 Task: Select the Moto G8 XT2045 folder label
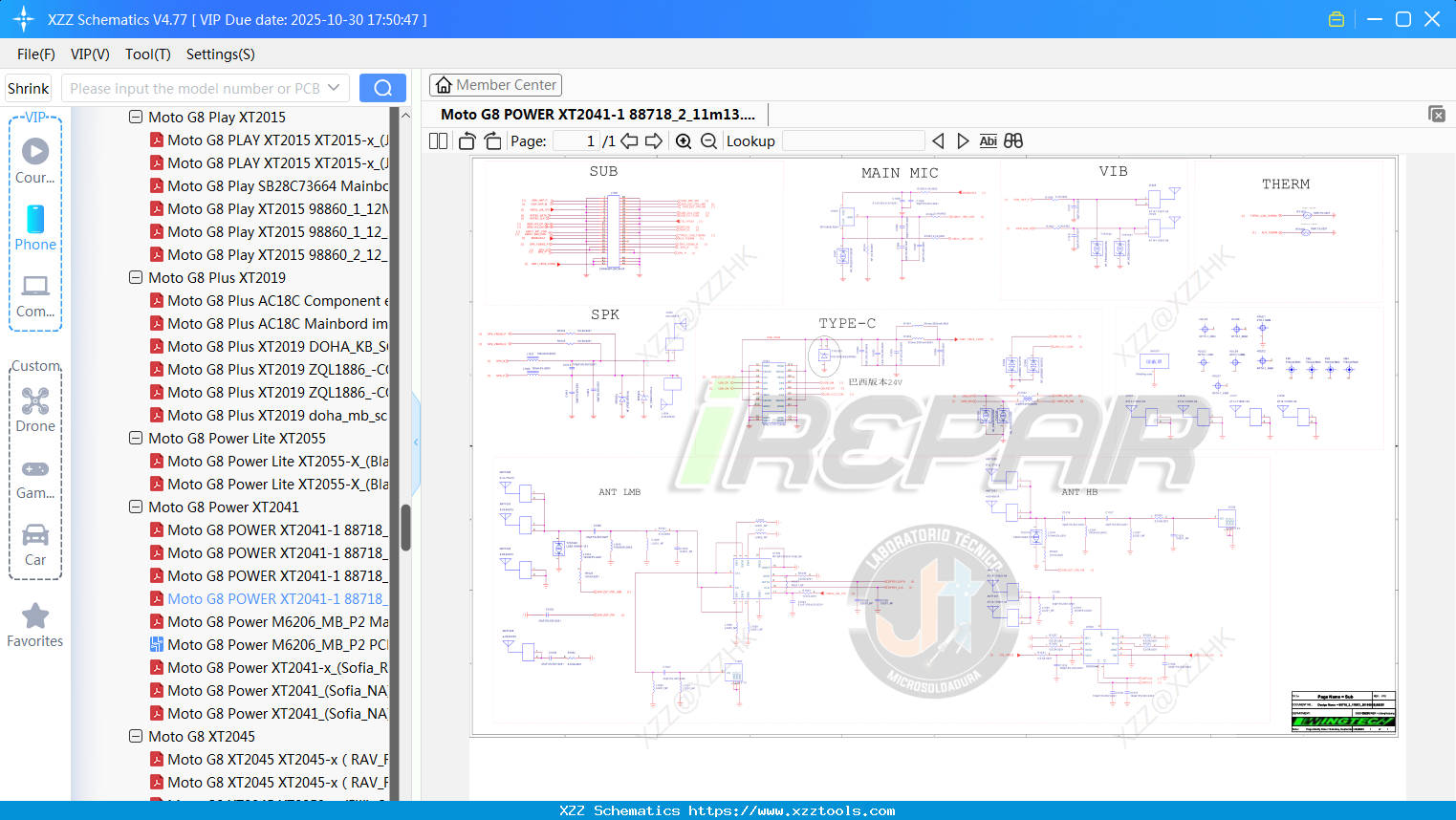202,736
